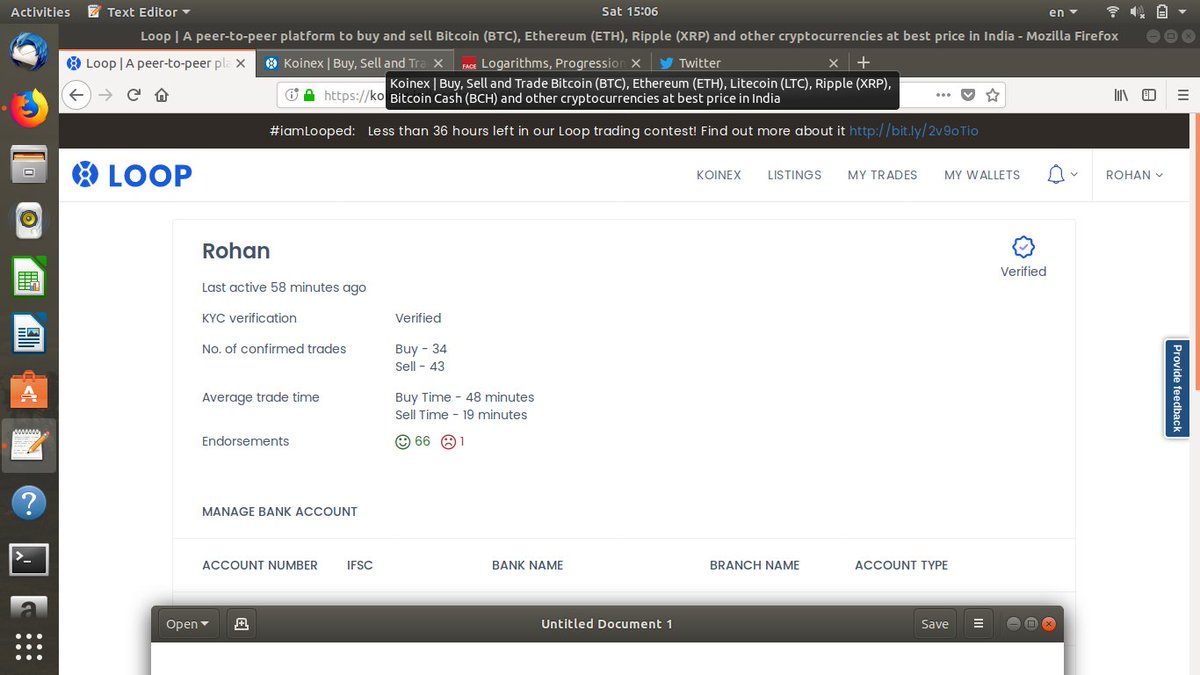
Task: Click the Provide Feedback sidebar tab
Action: (1176, 388)
